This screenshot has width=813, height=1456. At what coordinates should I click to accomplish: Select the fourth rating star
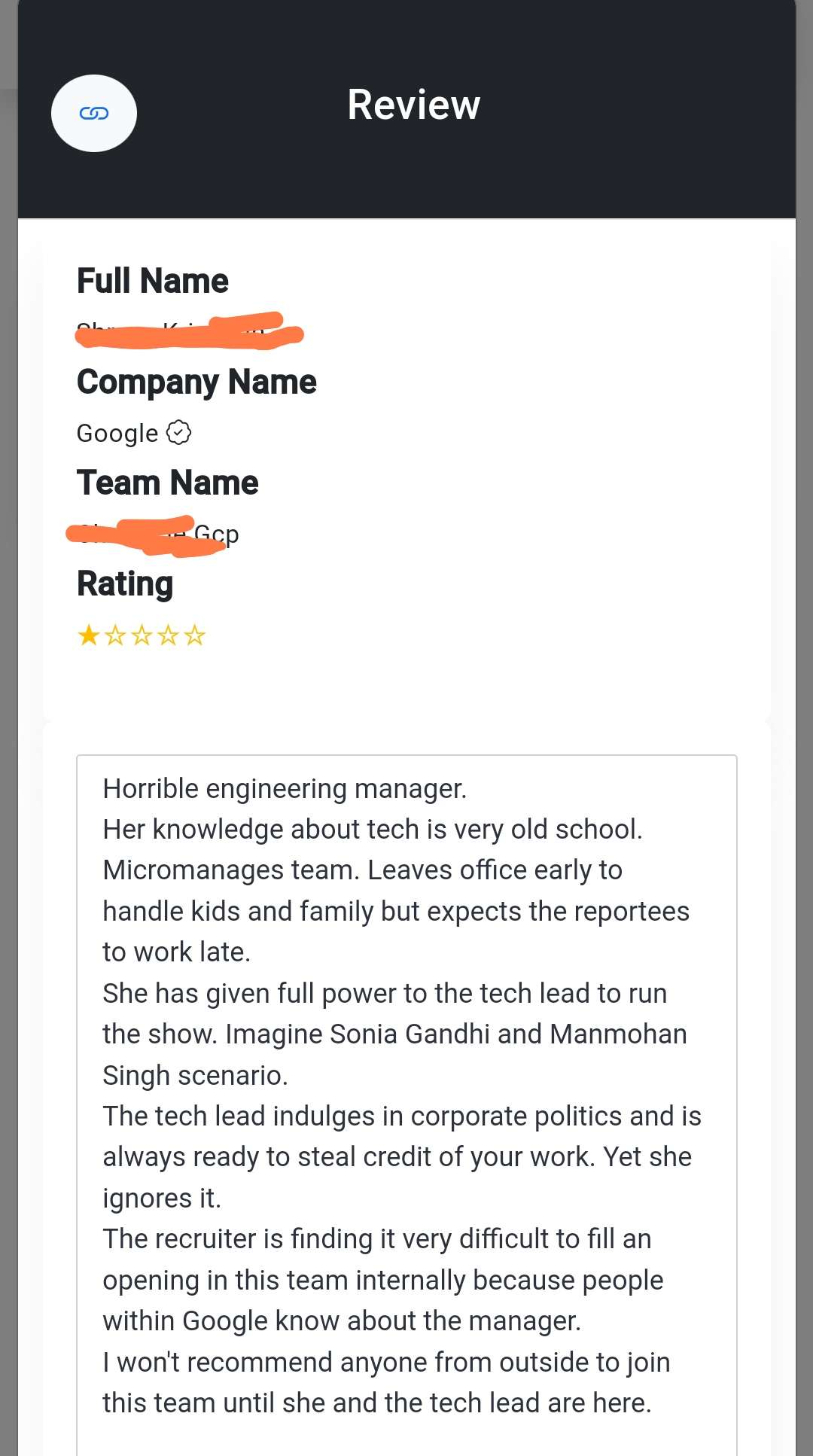168,635
